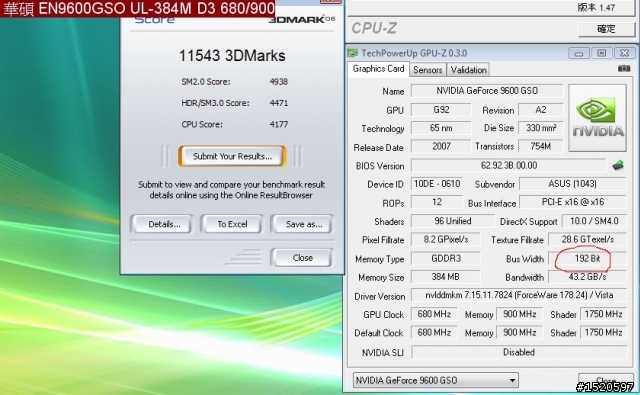Export score To Excel
The width and height of the screenshot is (640, 395).
click(232, 224)
